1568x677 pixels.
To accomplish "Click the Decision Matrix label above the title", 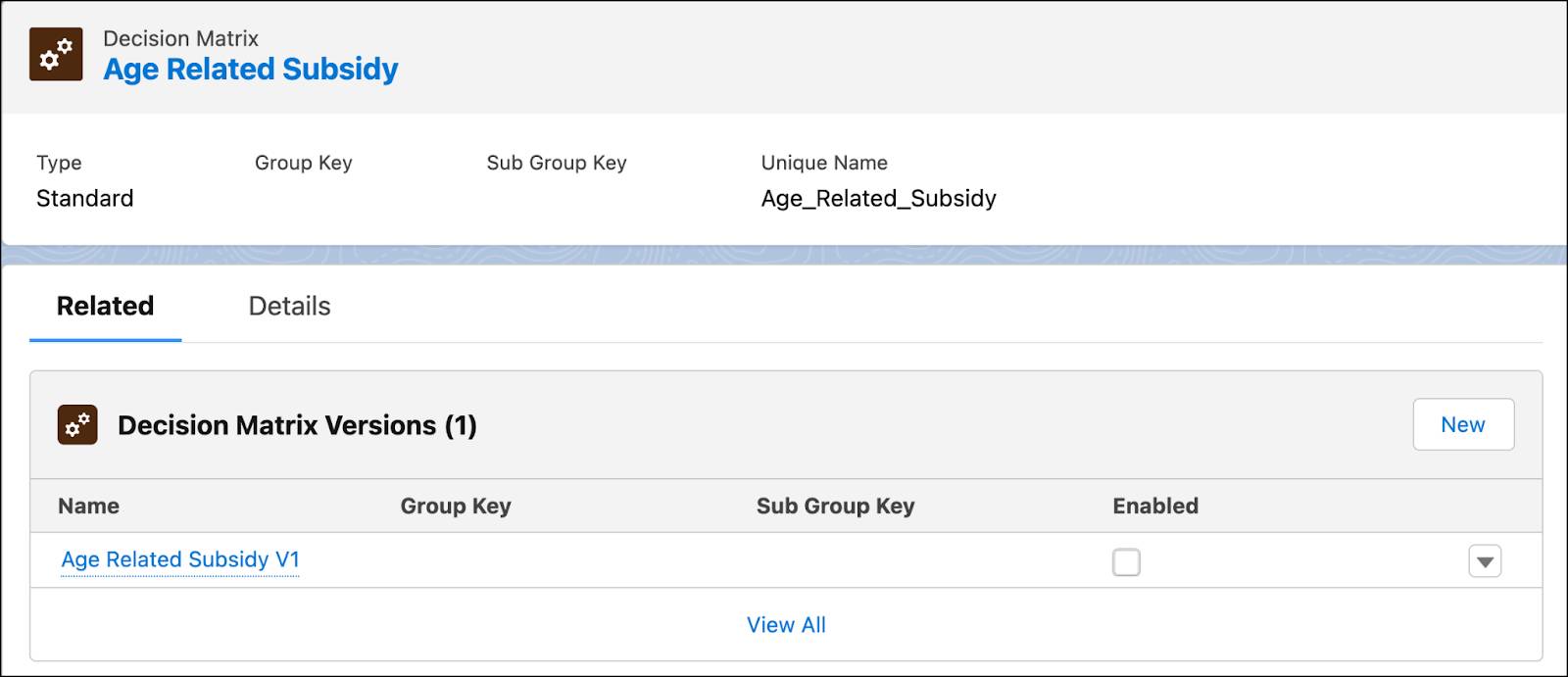I will click(179, 38).
